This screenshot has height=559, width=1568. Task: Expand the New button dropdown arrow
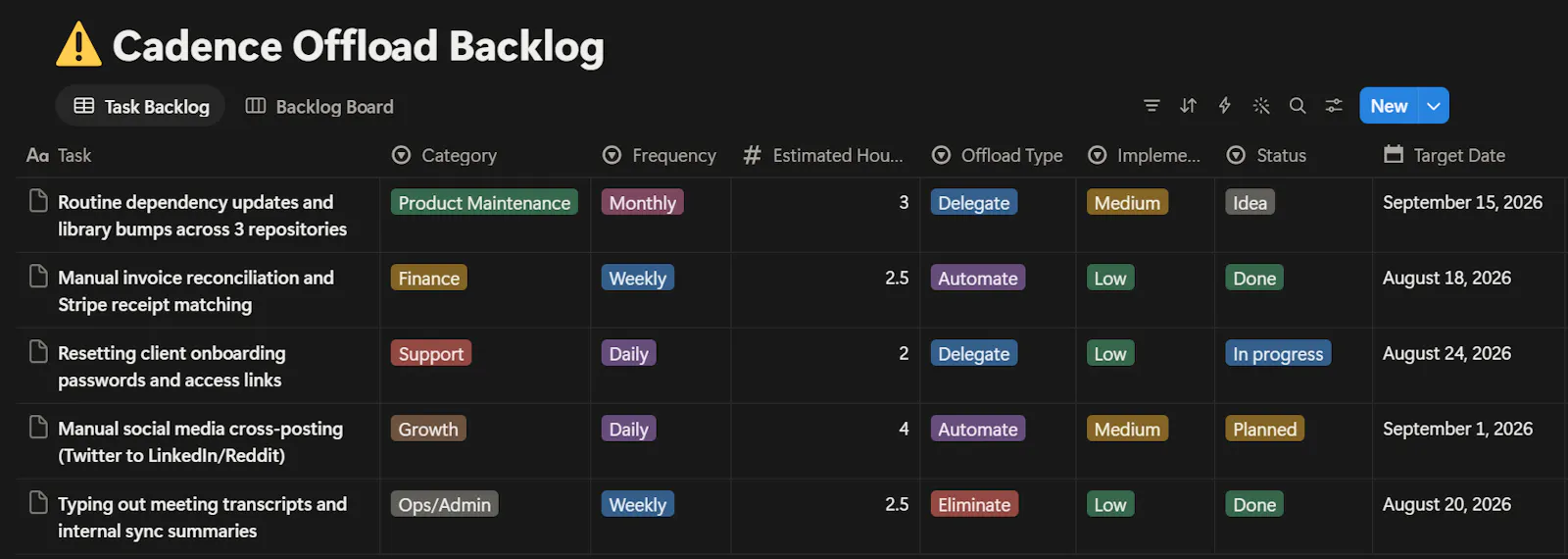tap(1434, 106)
